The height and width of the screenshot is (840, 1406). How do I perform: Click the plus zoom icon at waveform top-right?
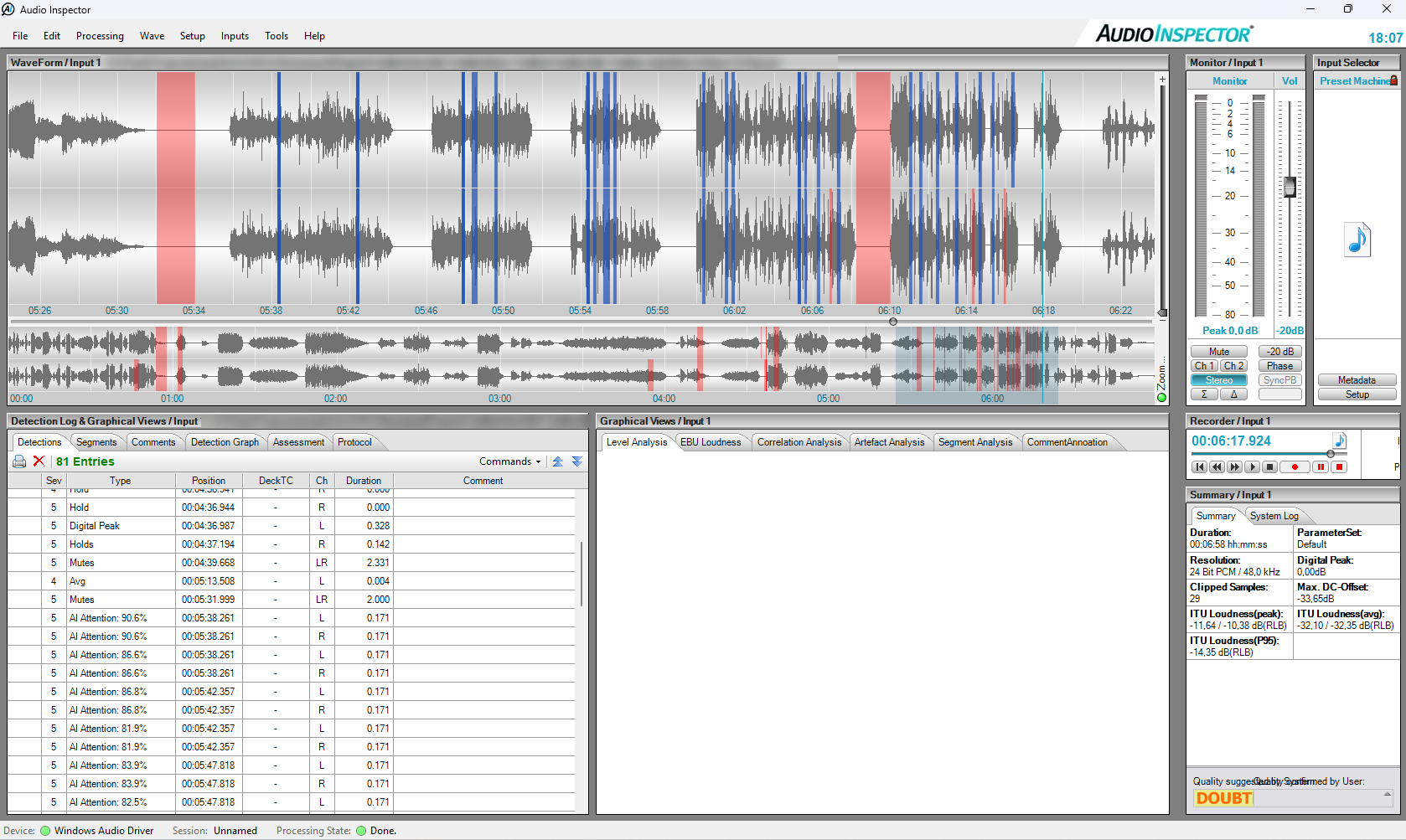tap(1162, 79)
